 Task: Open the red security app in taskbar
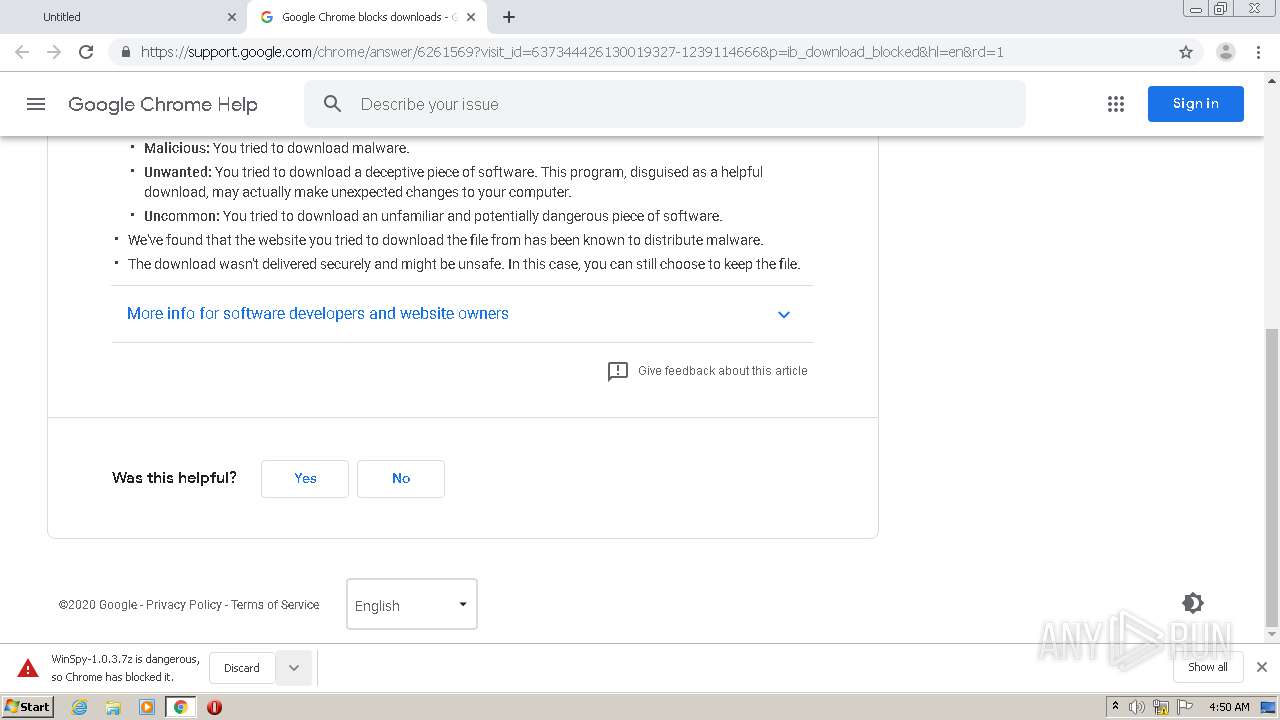pyautogui.click(x=214, y=707)
